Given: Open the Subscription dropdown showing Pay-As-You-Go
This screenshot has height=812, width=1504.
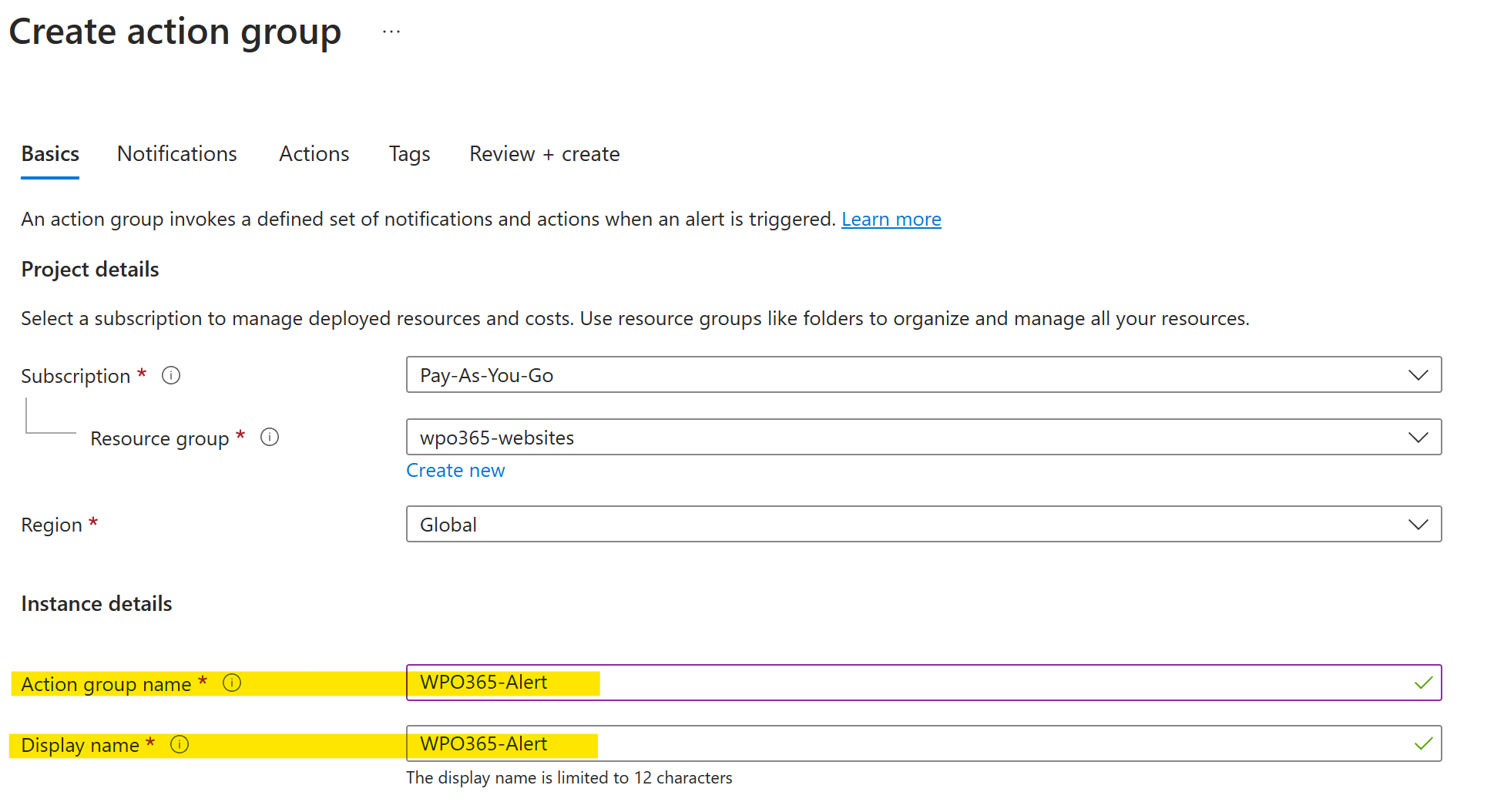Looking at the screenshot, I should [924, 374].
